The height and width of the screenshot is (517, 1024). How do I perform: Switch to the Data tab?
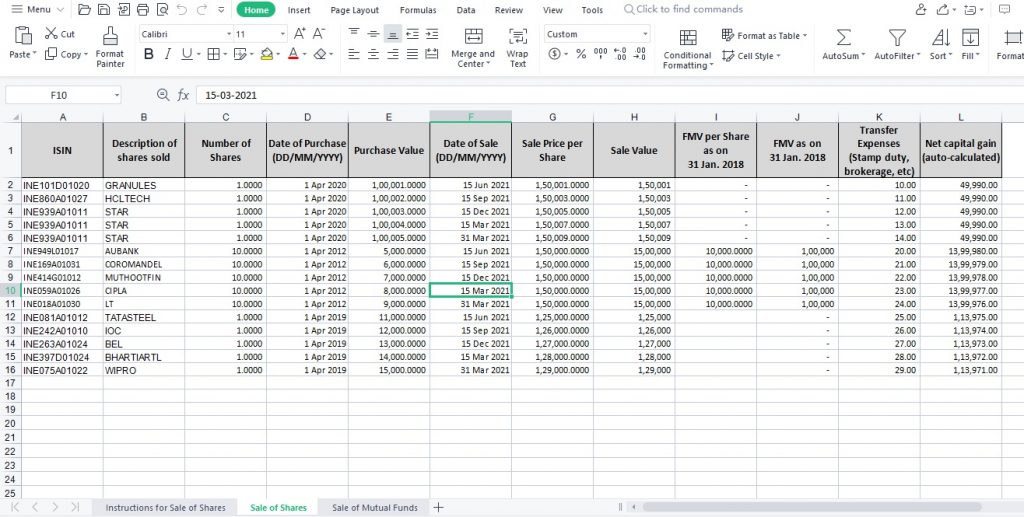pyautogui.click(x=466, y=10)
